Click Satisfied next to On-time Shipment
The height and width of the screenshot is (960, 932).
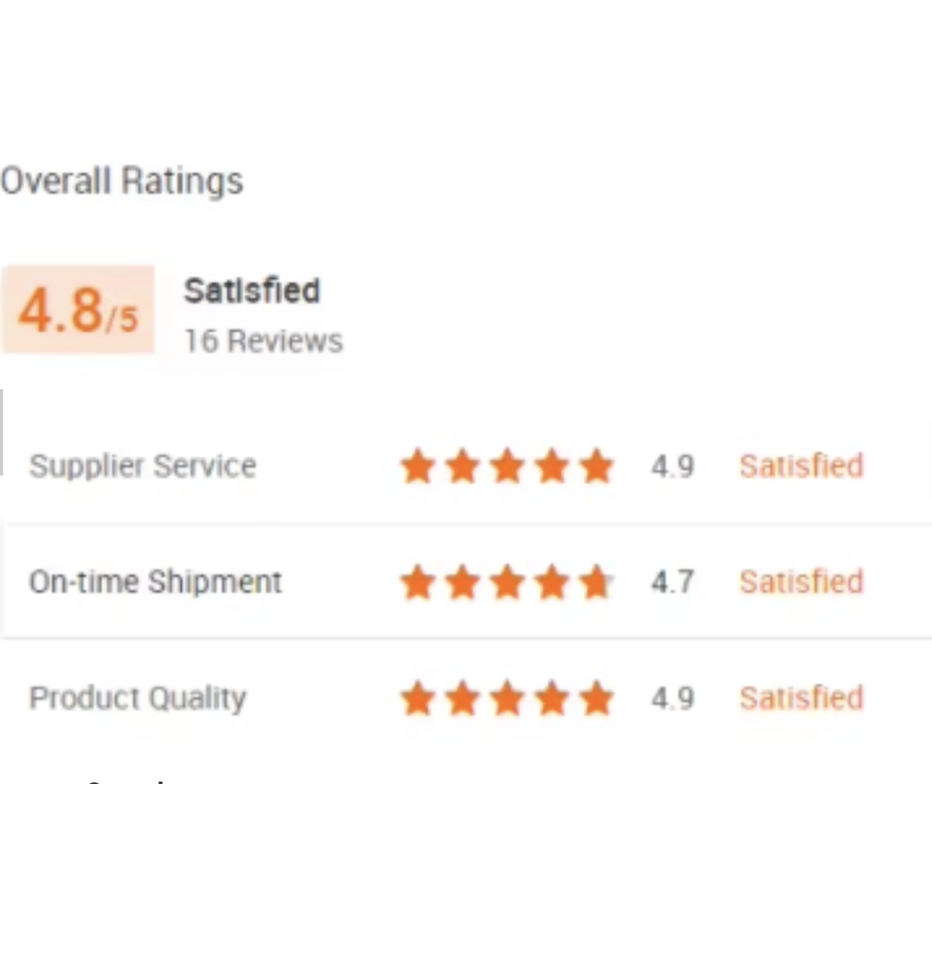pyautogui.click(x=801, y=582)
